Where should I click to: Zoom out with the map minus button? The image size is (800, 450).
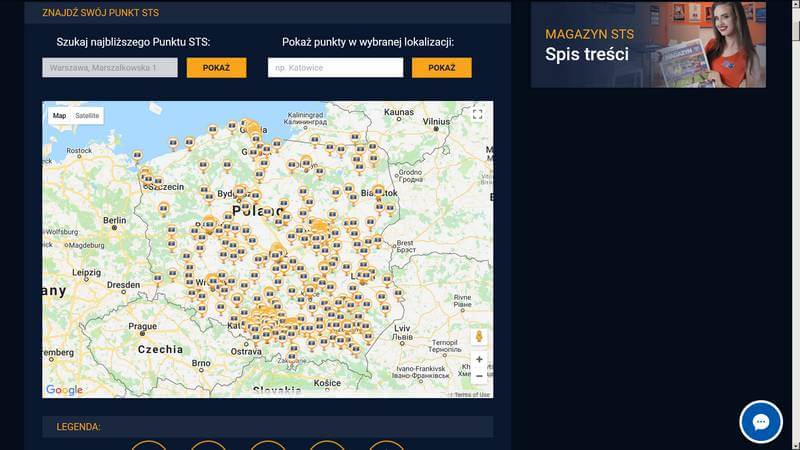tap(479, 376)
